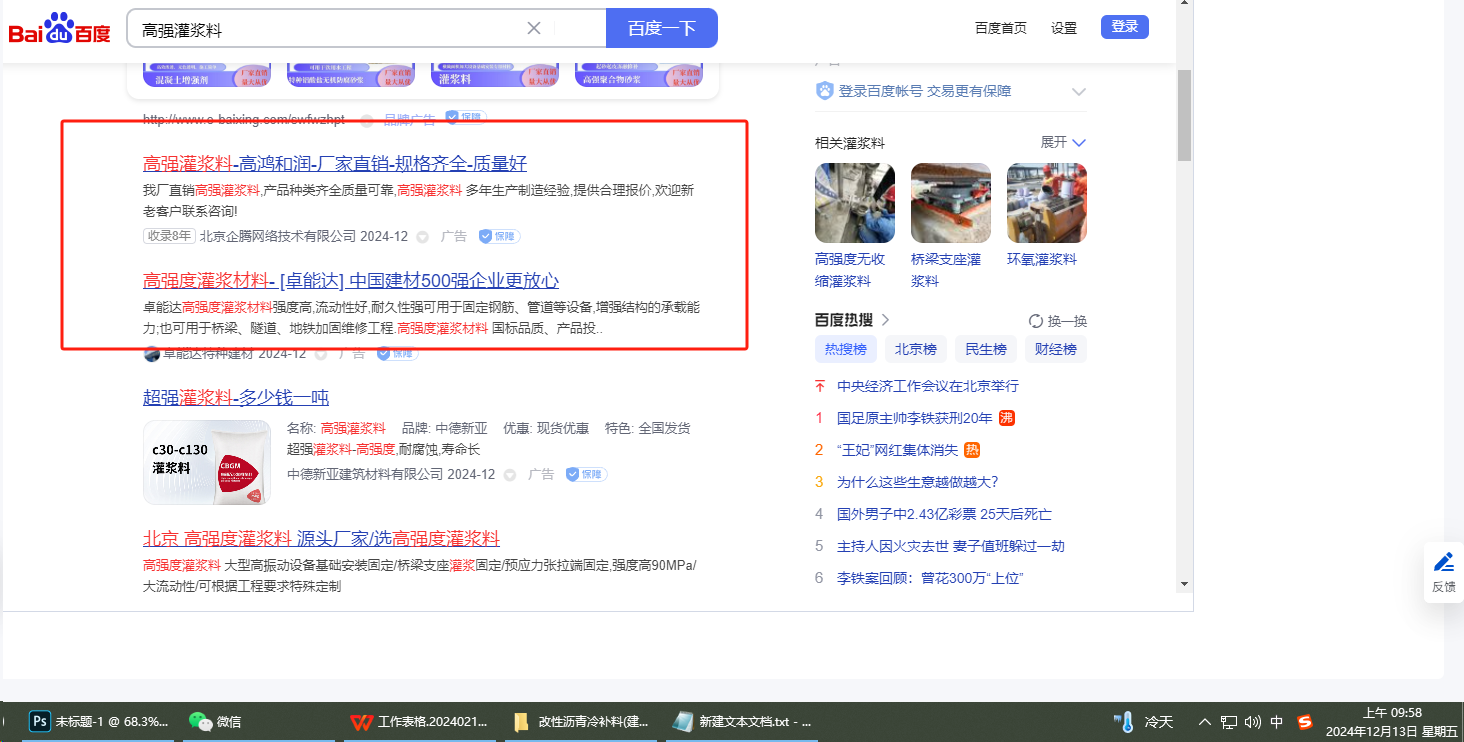The height and width of the screenshot is (742, 1464).
Task: Go to 百度首页 link
Action: click(1001, 28)
